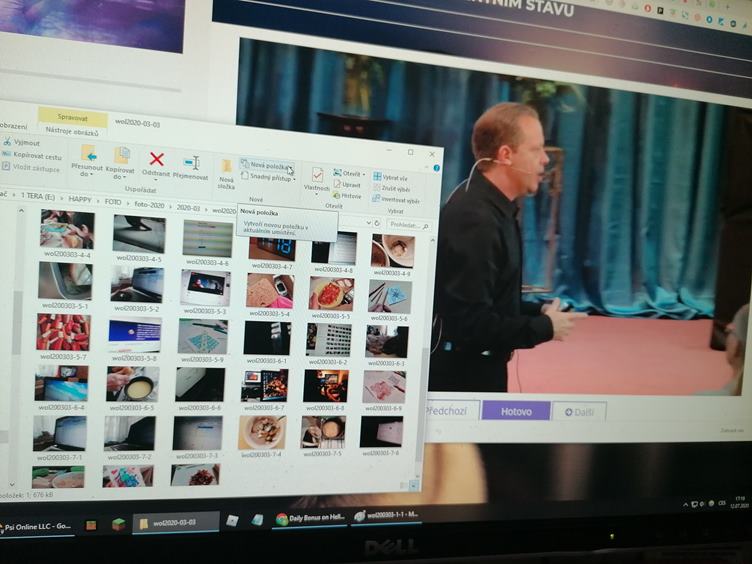The height and width of the screenshot is (564, 752).
Task: Click the Kopírovat do folder icon
Action: pyautogui.click(x=121, y=155)
